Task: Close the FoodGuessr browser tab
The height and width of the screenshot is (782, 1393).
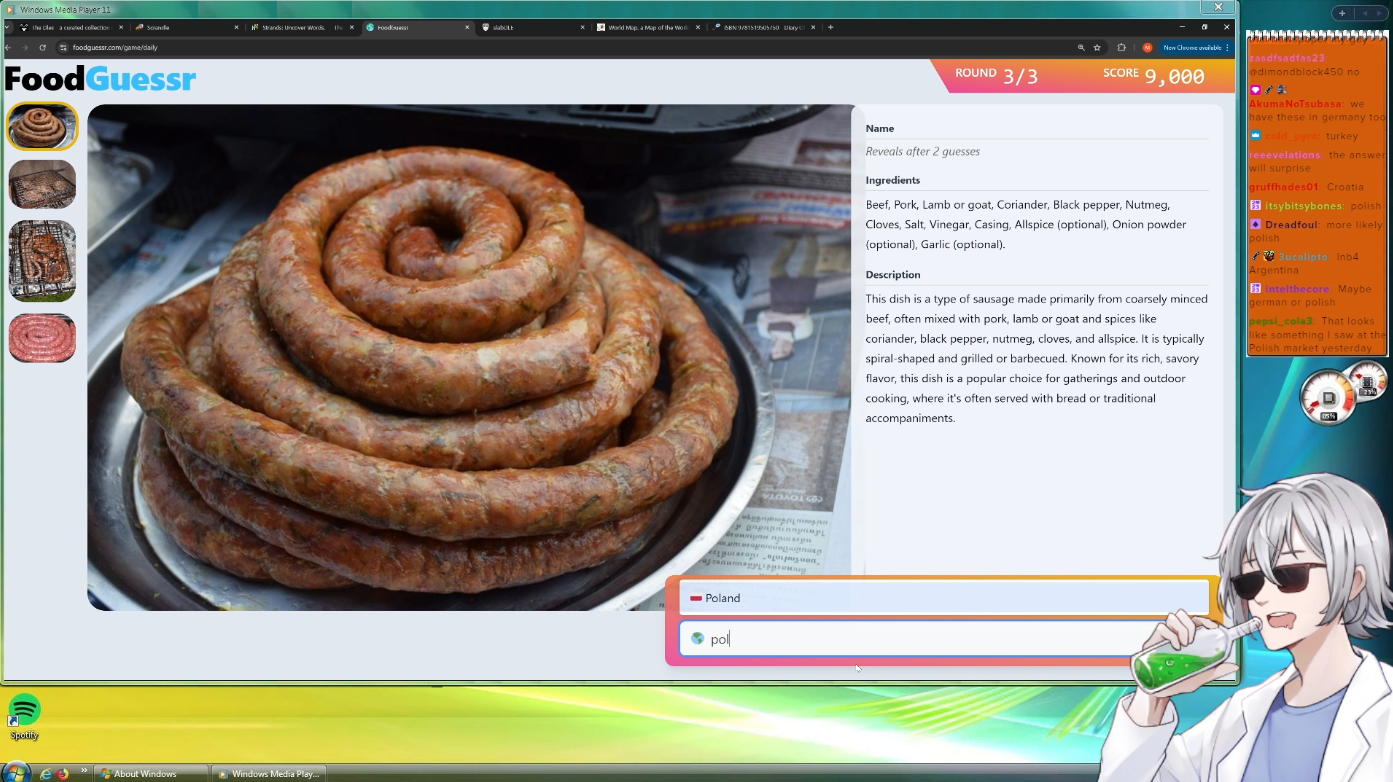Action: 467,27
